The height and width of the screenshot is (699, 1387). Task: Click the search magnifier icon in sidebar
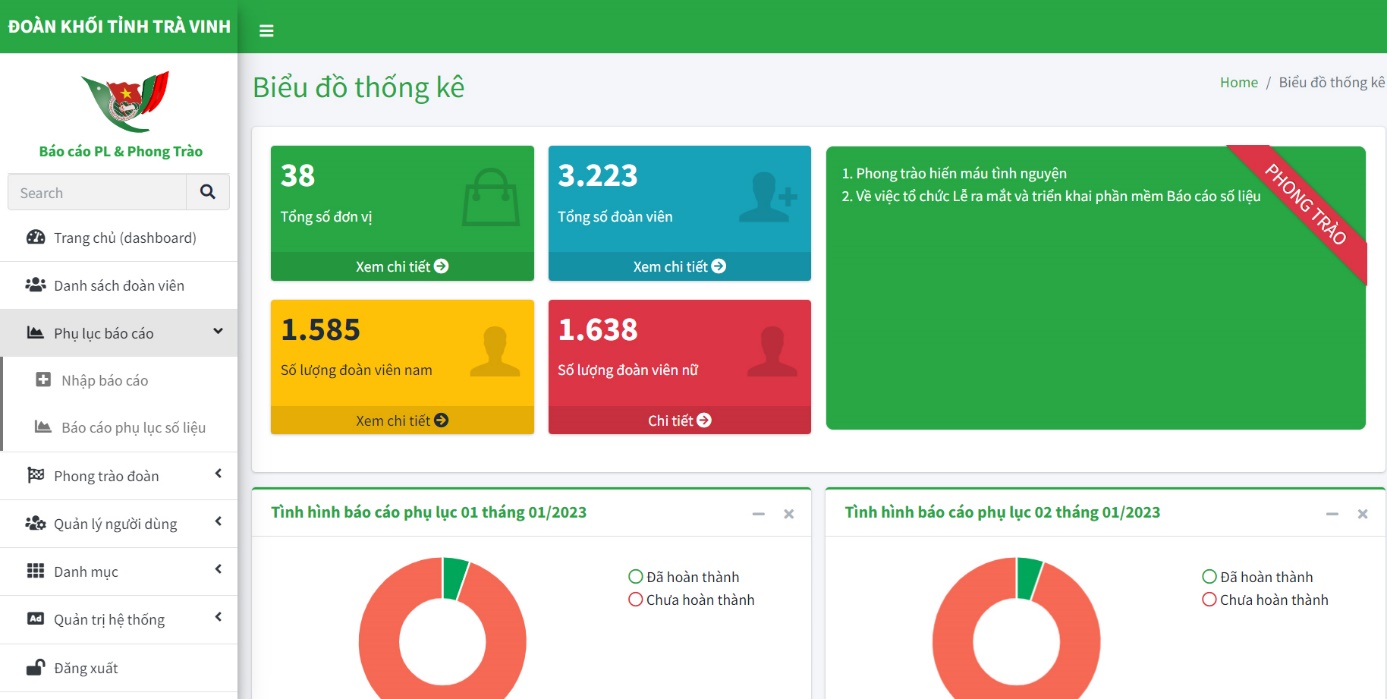[208, 192]
